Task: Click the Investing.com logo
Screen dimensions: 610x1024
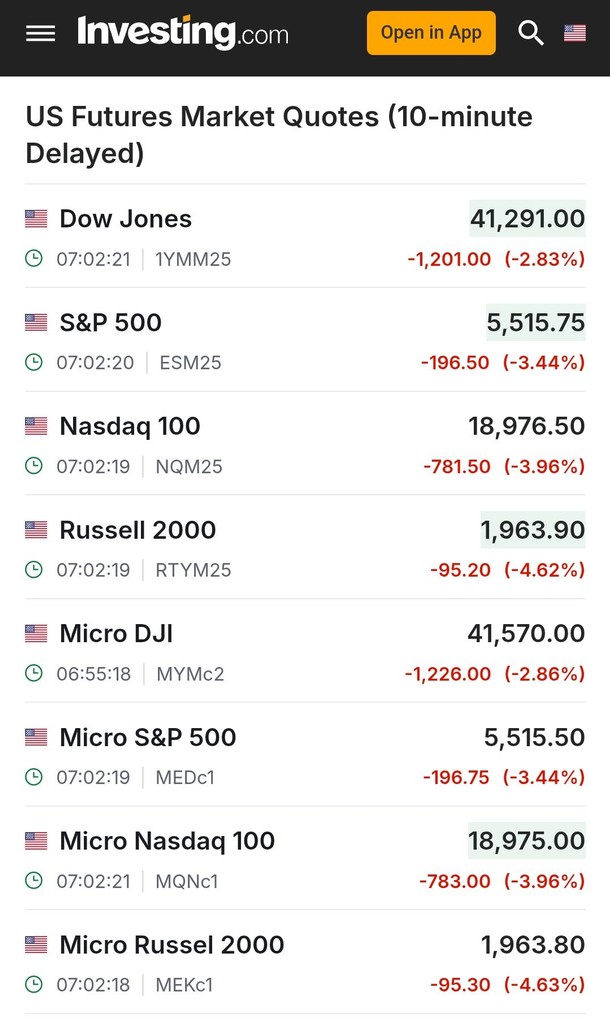Action: (x=183, y=33)
